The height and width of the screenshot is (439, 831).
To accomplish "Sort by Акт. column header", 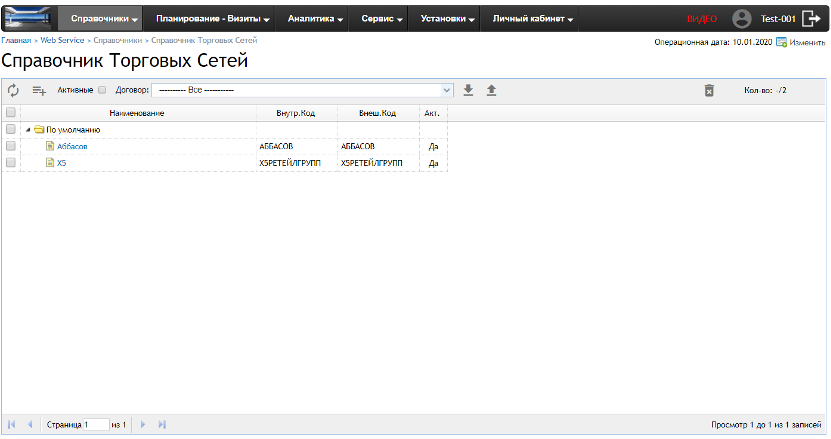I will pyautogui.click(x=432, y=113).
